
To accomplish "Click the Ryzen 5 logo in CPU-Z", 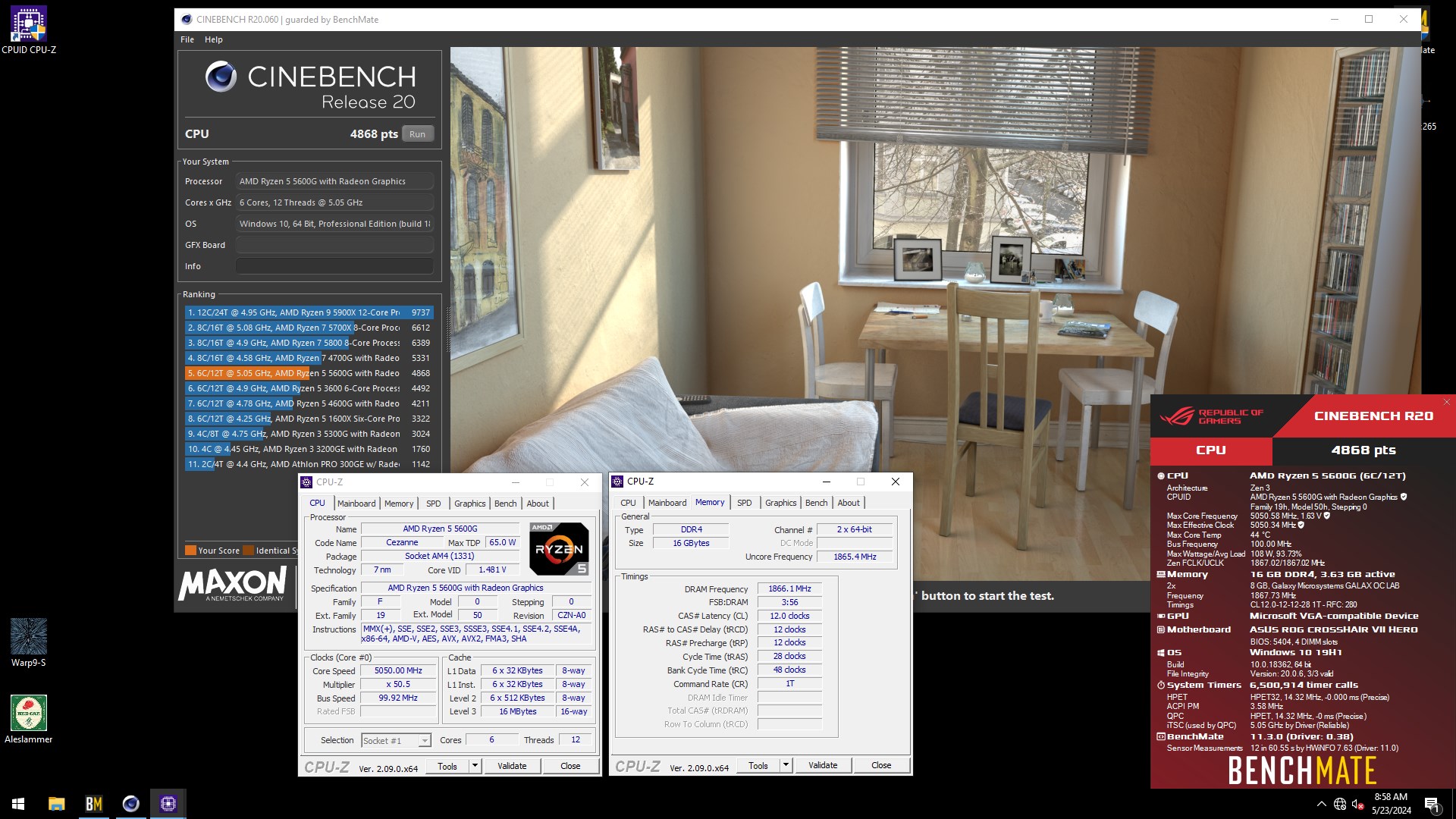I will [559, 548].
